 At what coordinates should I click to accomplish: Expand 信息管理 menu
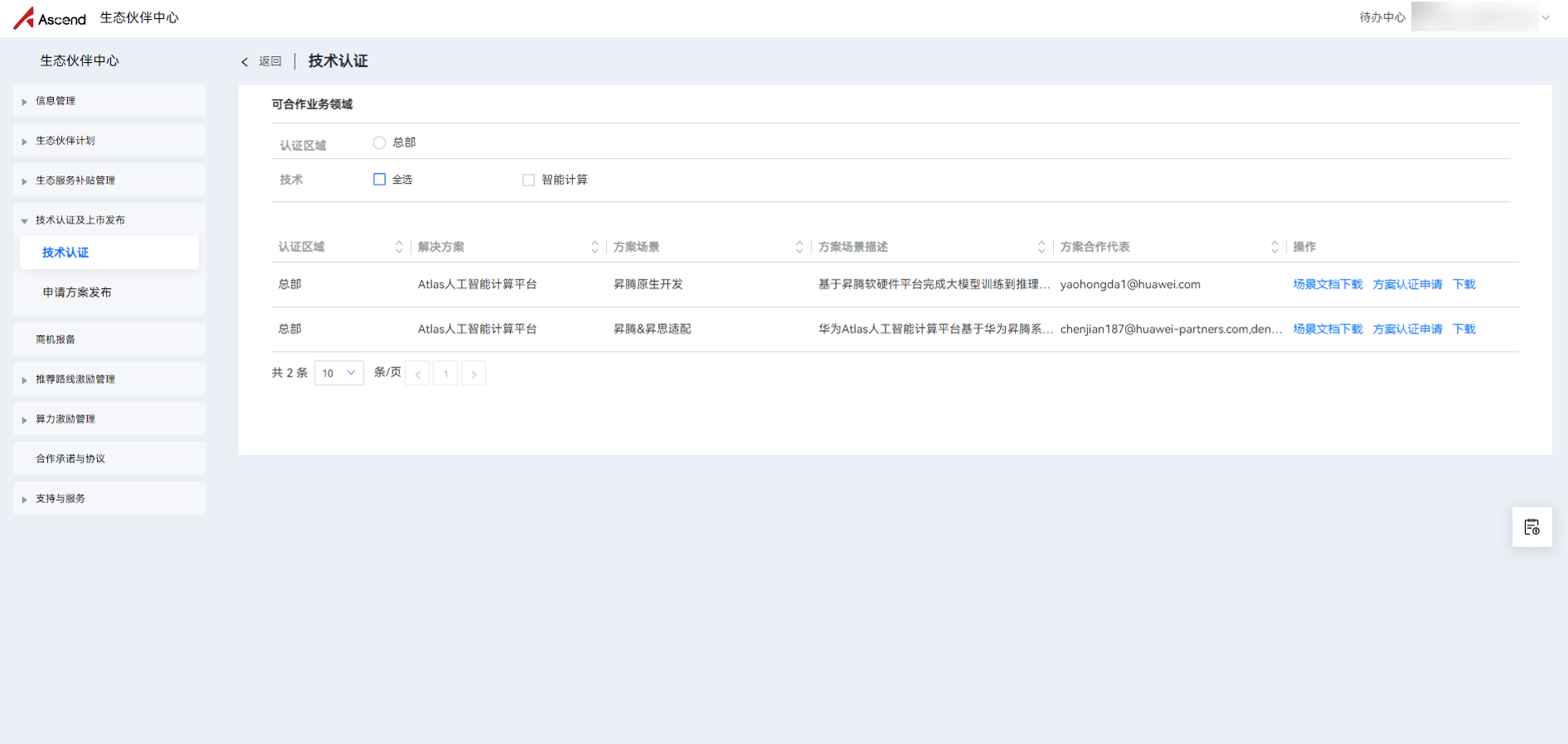tap(109, 101)
